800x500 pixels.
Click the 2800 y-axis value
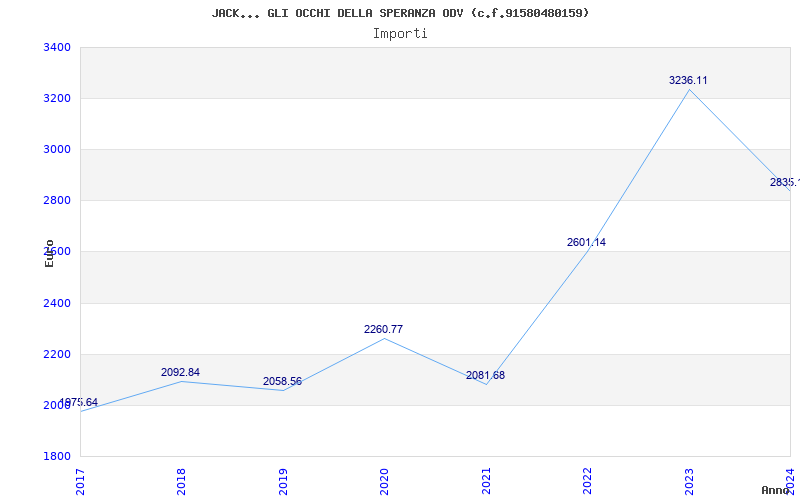57,201
